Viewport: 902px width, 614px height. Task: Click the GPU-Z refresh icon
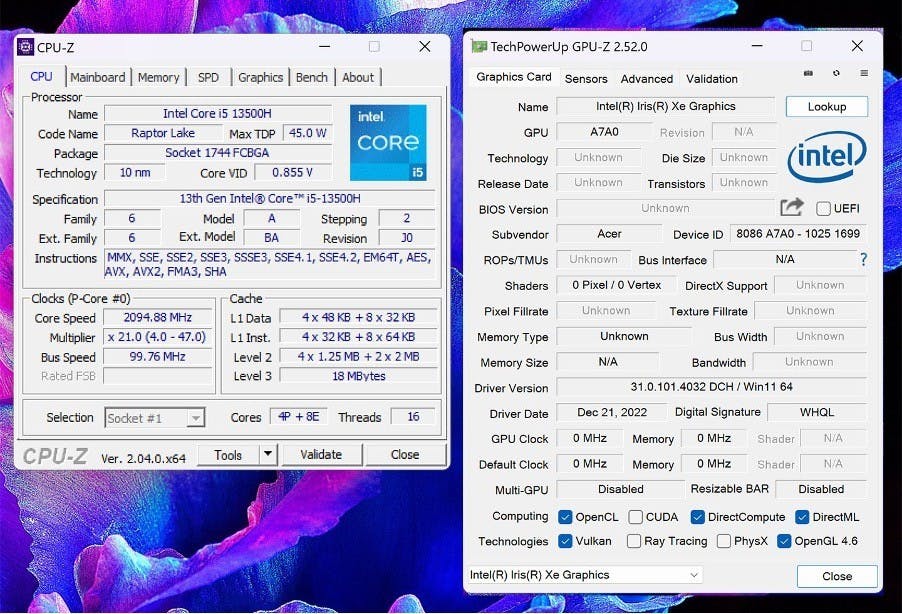pos(836,74)
